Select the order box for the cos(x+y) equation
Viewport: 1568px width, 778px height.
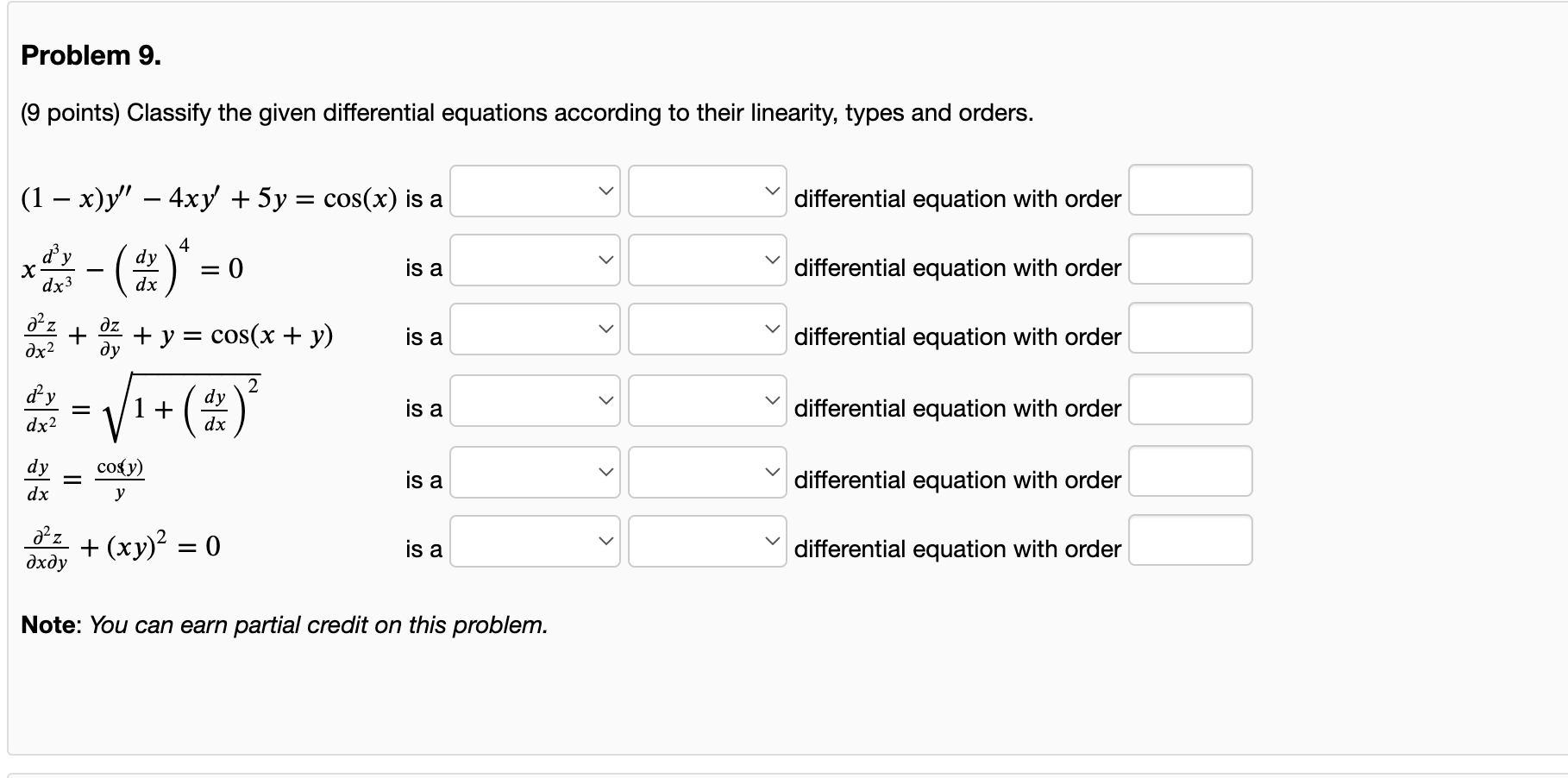(1190, 331)
